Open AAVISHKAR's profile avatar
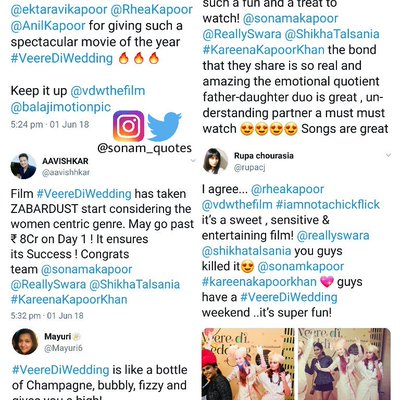The width and height of the screenshot is (400, 400). [x=23, y=166]
